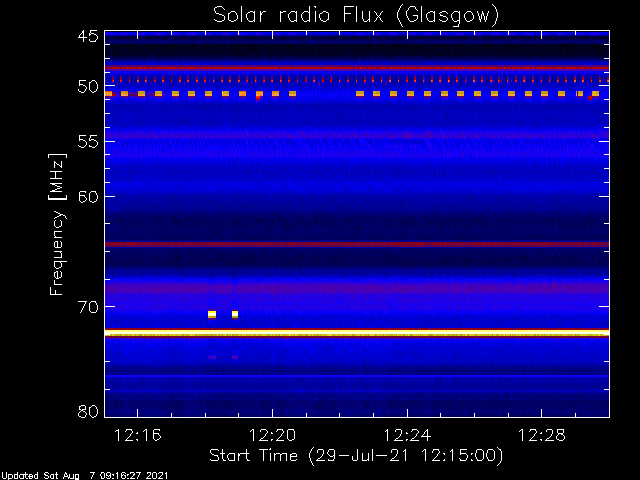The image size is (640, 480).
Task: Click the "Start Time (29-Jul-21 12:15:00)" axis title
Action: tap(356, 456)
